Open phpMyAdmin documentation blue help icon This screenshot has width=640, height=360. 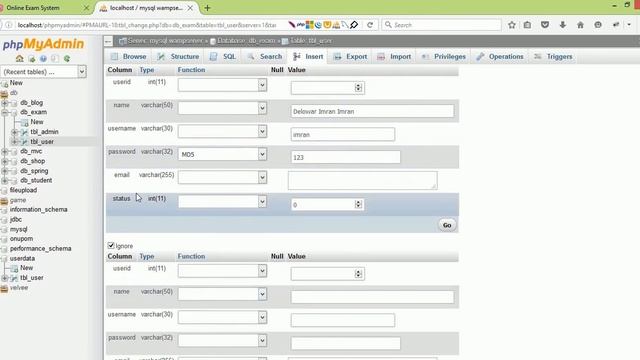coord(43,59)
